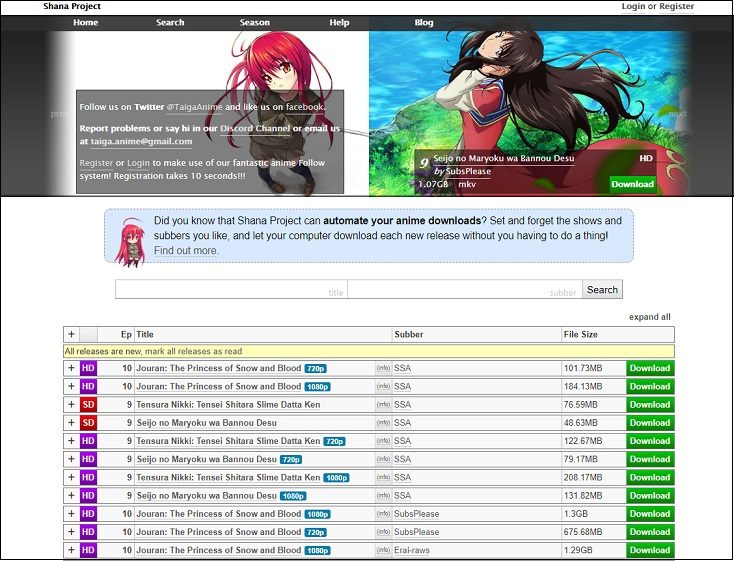
Task: Open info for Tensura Nikki 208.17MB release
Action: coord(383,477)
